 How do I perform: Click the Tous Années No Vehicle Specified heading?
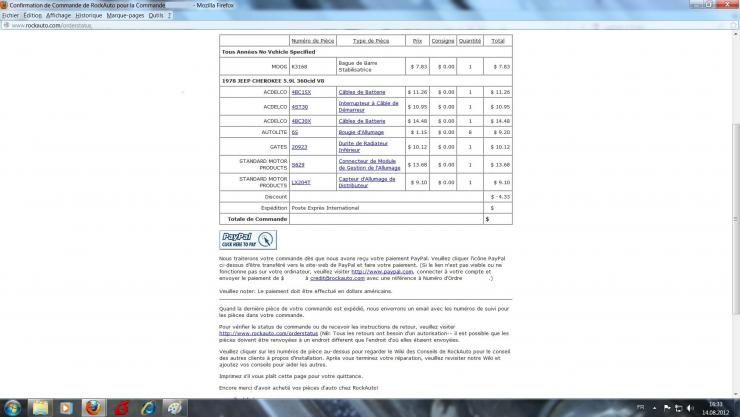pos(269,52)
